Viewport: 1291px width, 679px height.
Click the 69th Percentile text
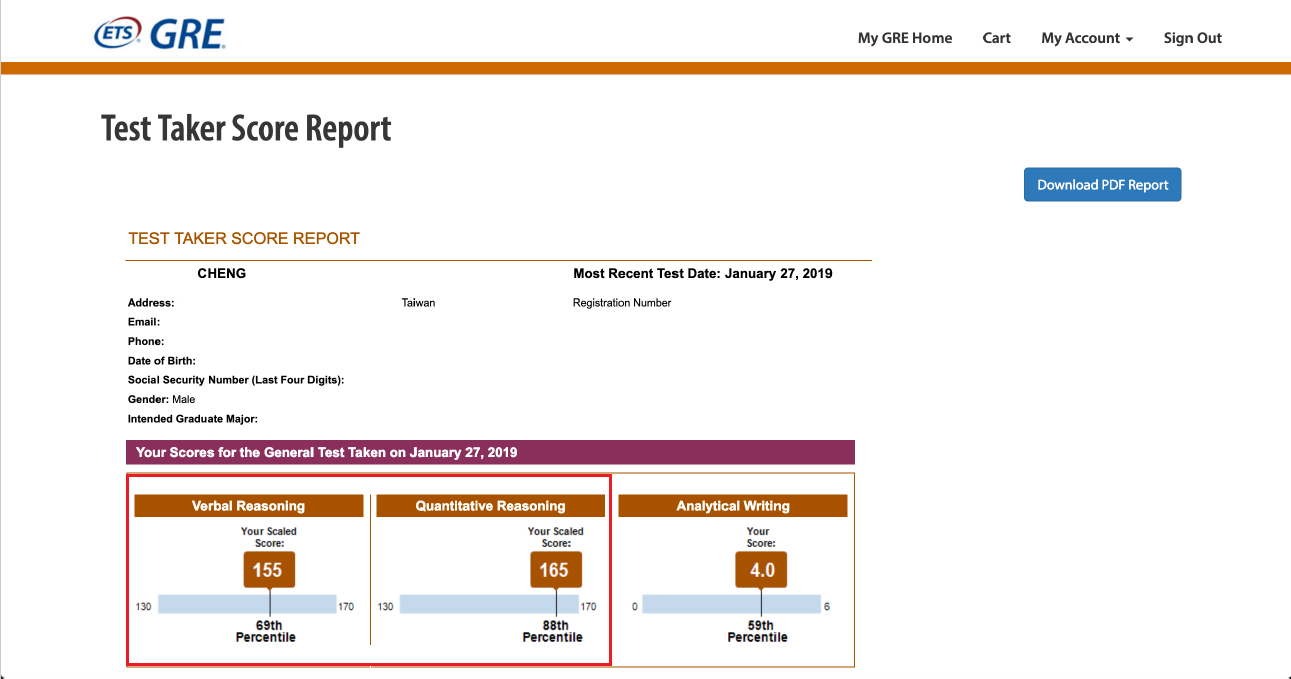[x=266, y=631]
